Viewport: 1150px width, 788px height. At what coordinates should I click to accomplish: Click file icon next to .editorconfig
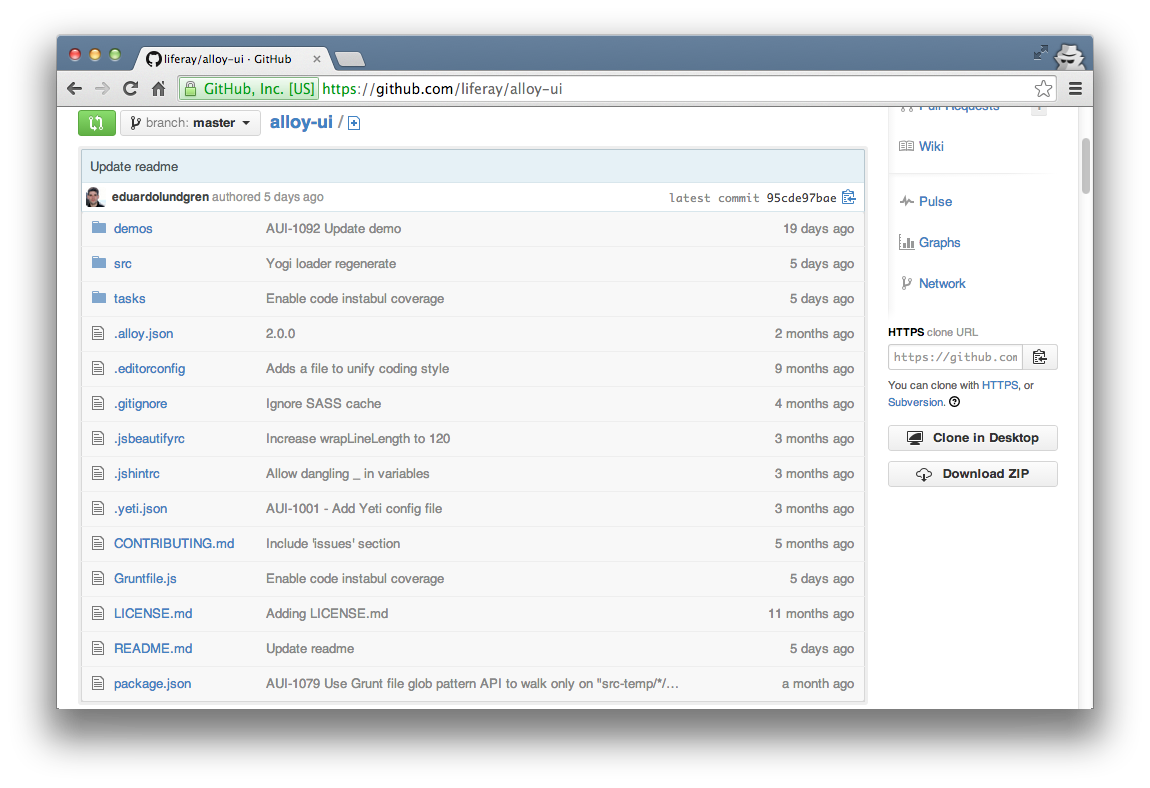(98, 368)
